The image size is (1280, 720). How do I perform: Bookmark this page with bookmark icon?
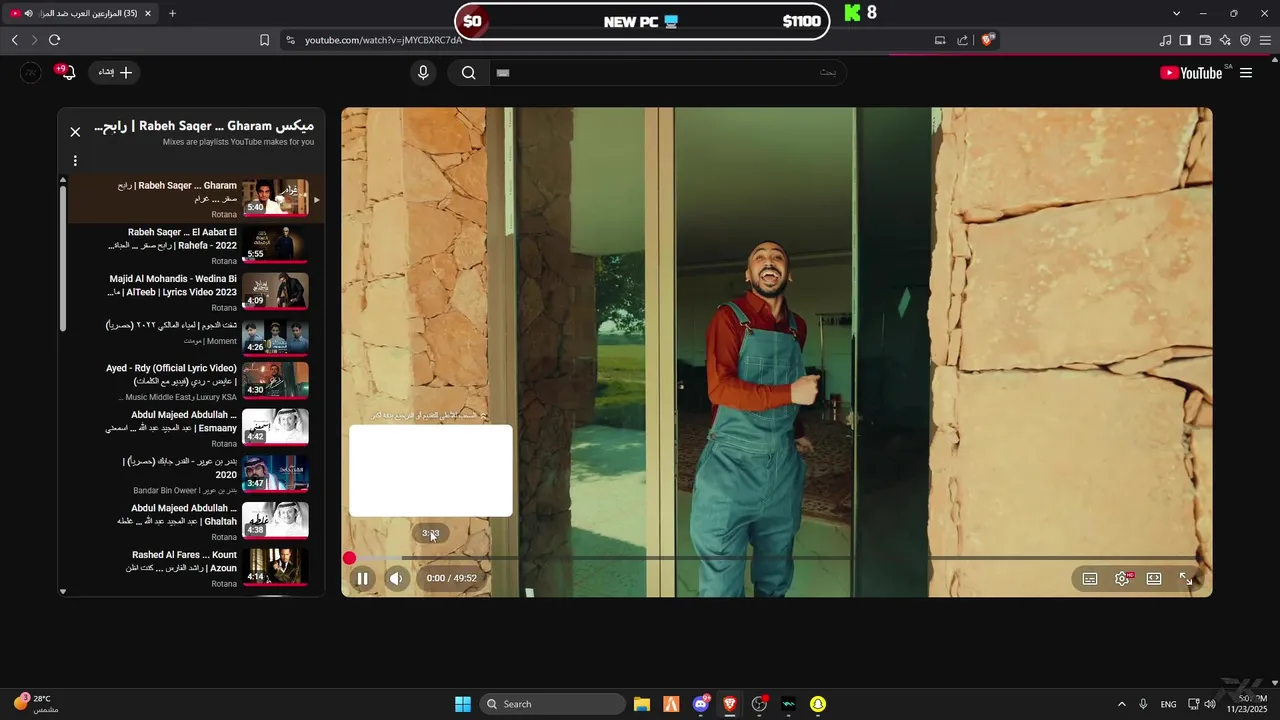[264, 40]
